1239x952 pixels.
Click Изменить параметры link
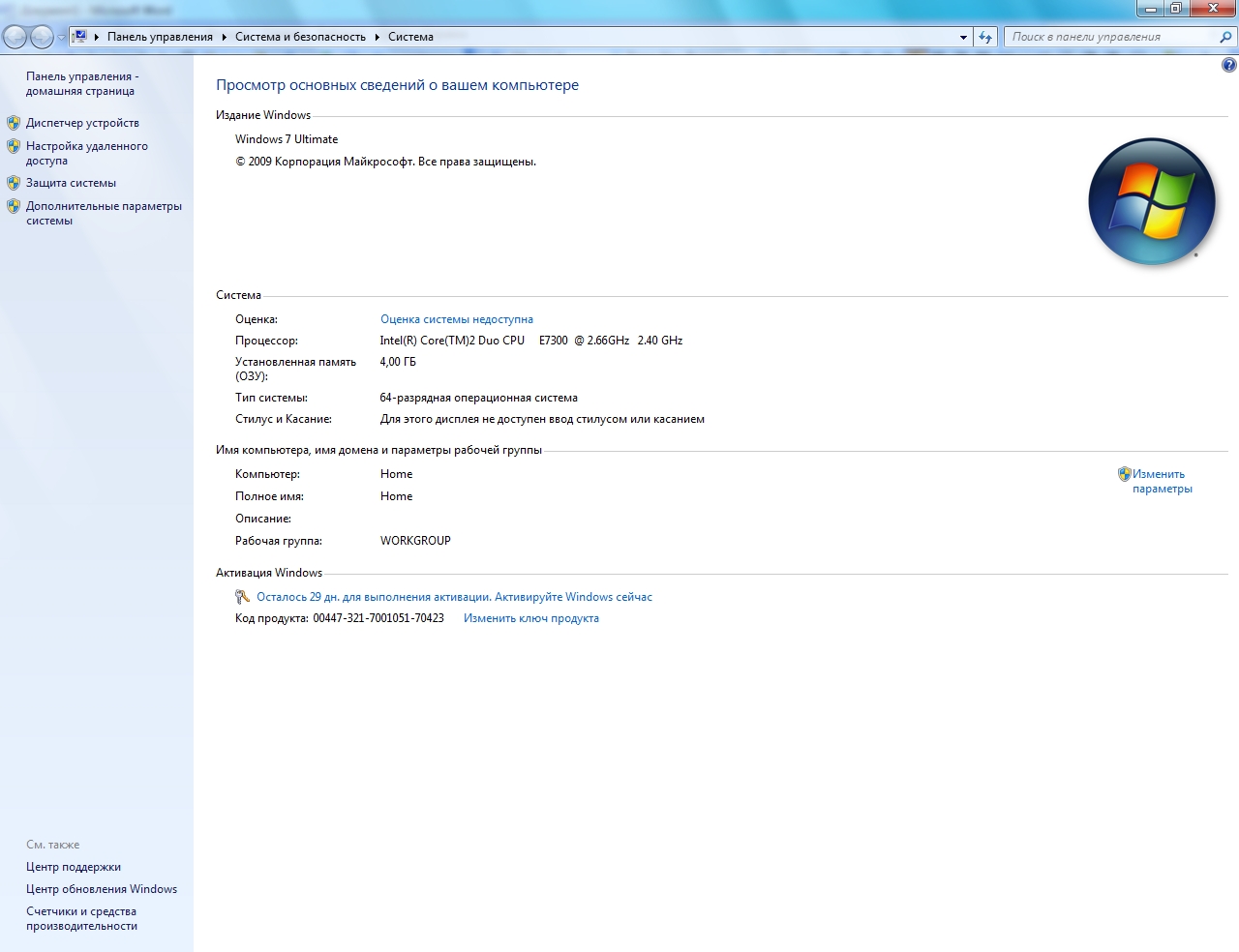click(x=1163, y=481)
